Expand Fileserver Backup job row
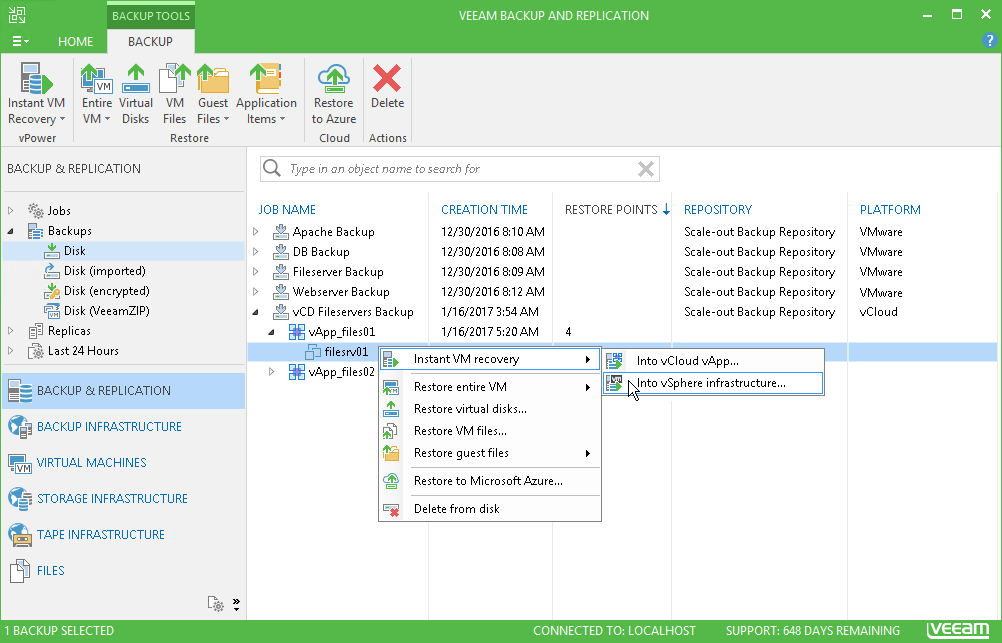This screenshot has height=643, width=1002. point(256,272)
